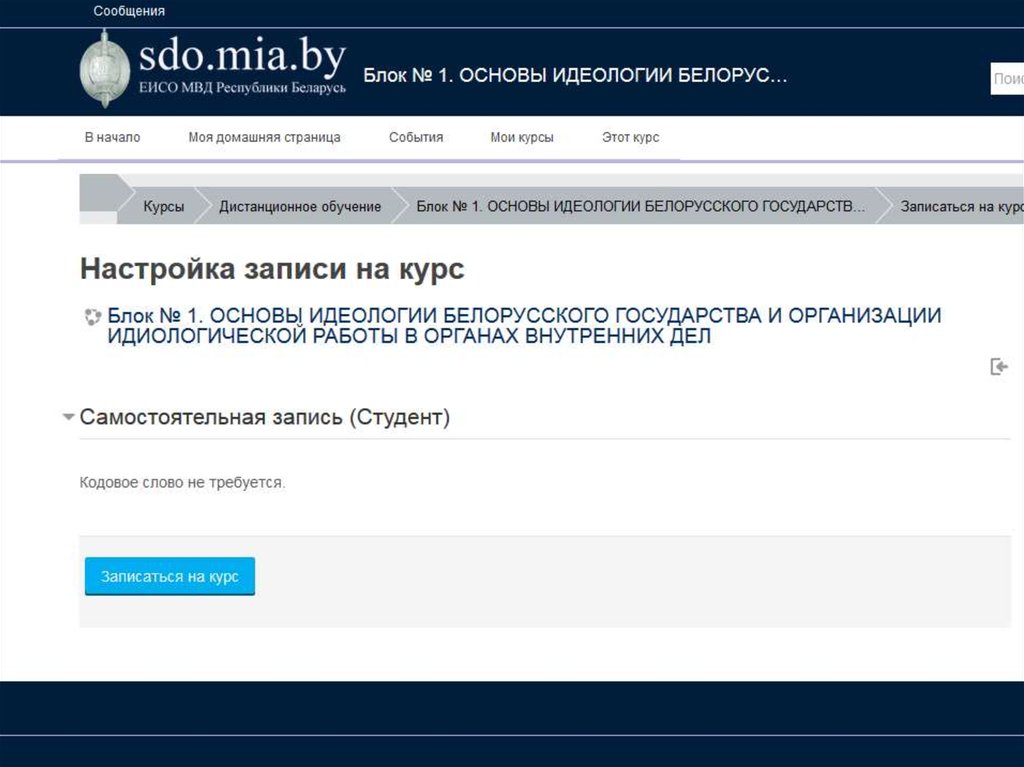Open the Блок № 1 course title link
1024x767 pixels.
[x=524, y=326]
